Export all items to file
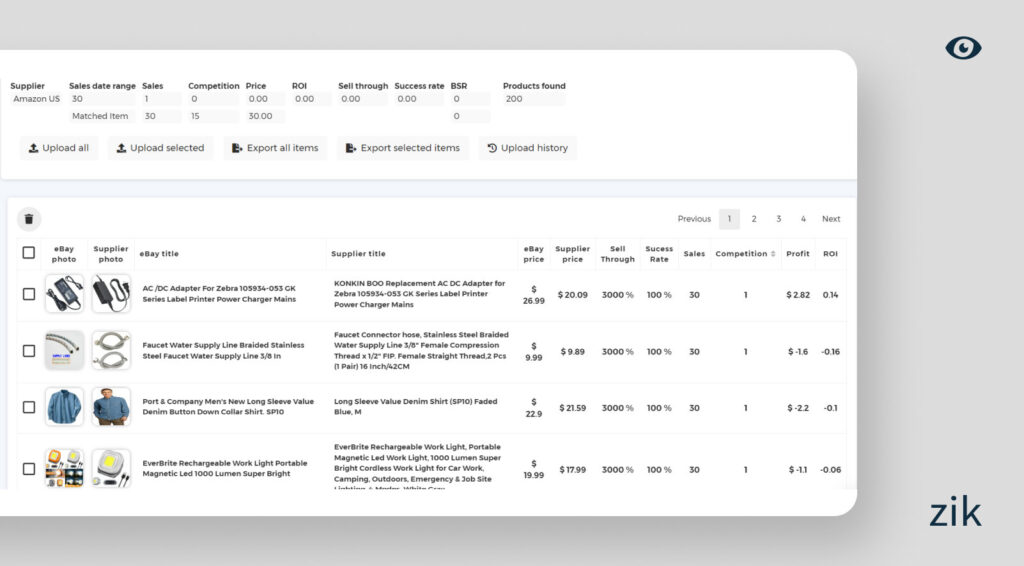The image size is (1024, 566). [x=275, y=148]
